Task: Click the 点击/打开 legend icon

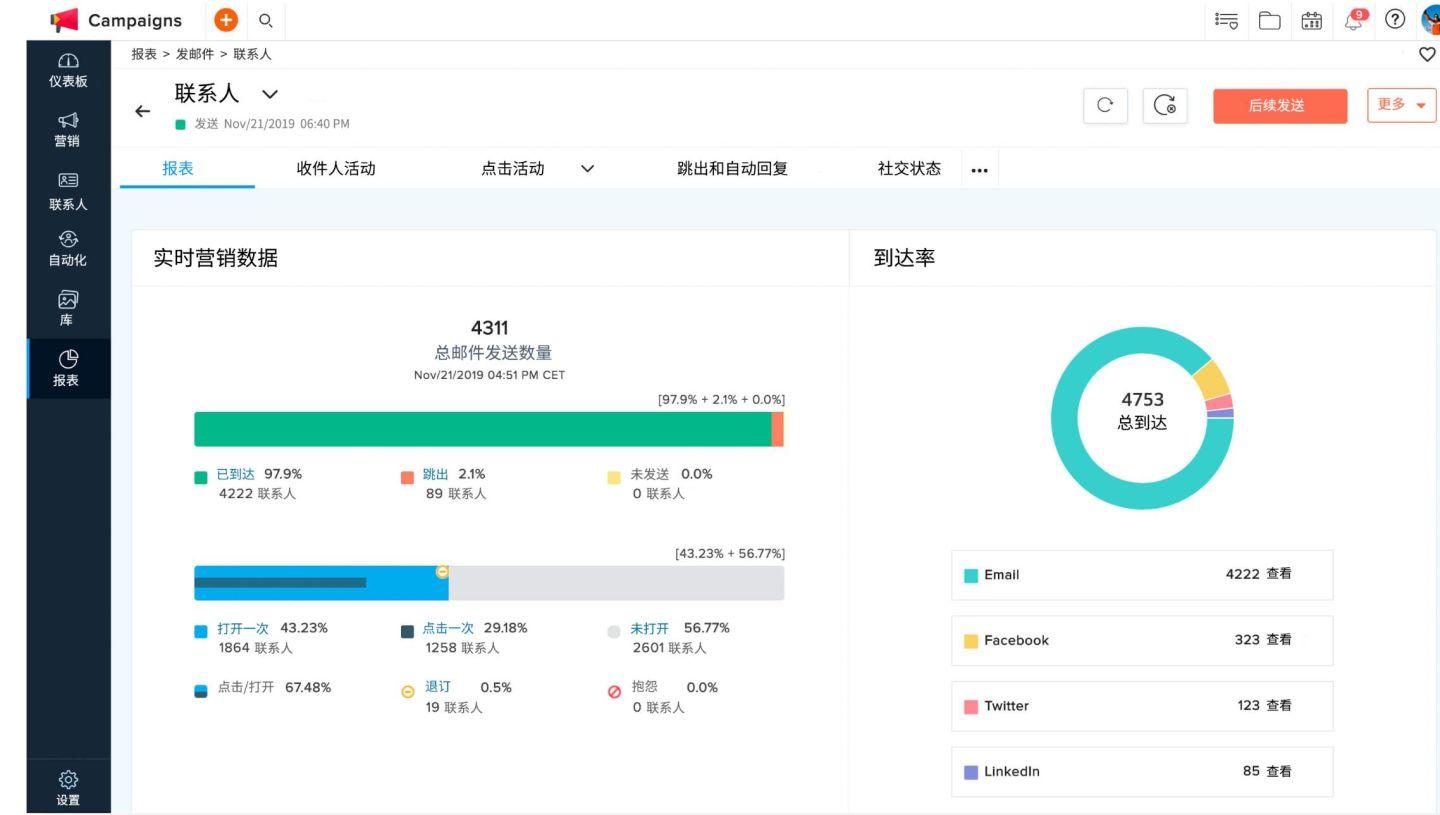Action: click(x=200, y=690)
